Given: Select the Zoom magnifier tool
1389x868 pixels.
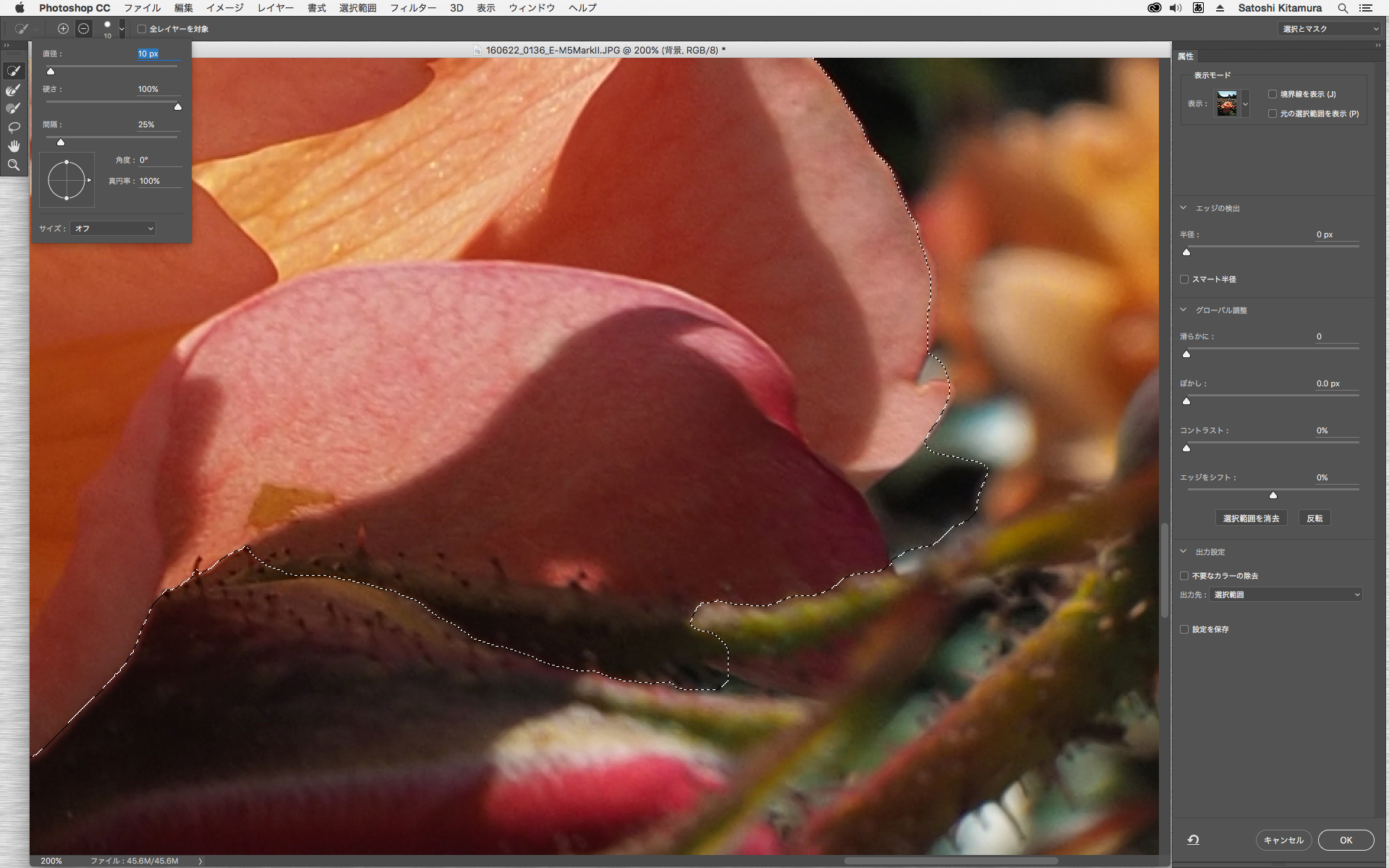Looking at the screenshot, I should (14, 165).
